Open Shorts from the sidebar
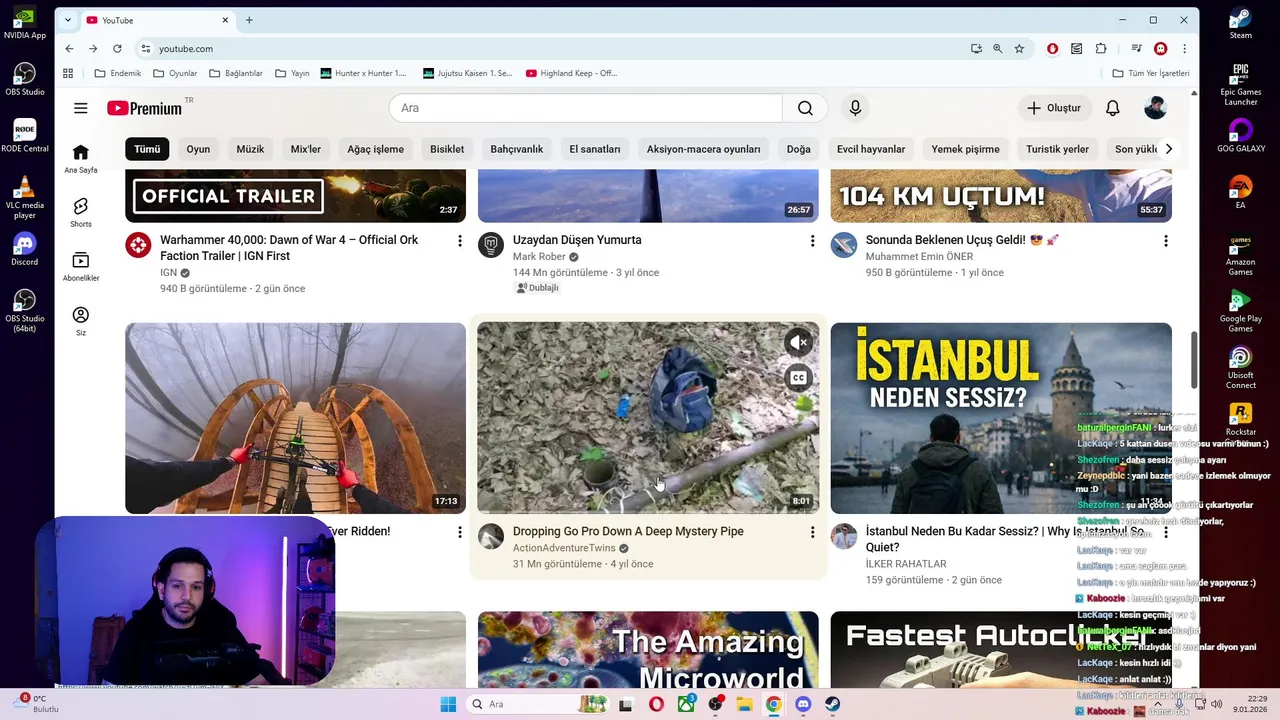The image size is (1280, 720). tap(81, 212)
